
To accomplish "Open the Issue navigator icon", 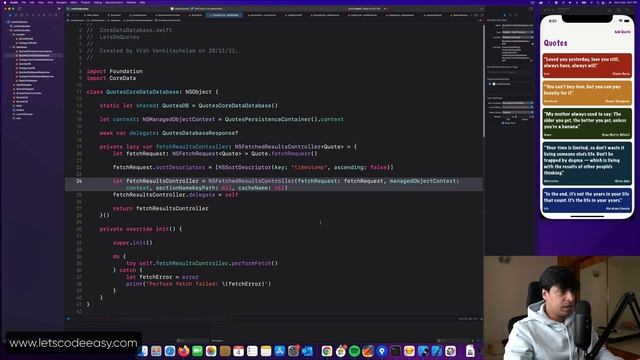I will (33, 15).
